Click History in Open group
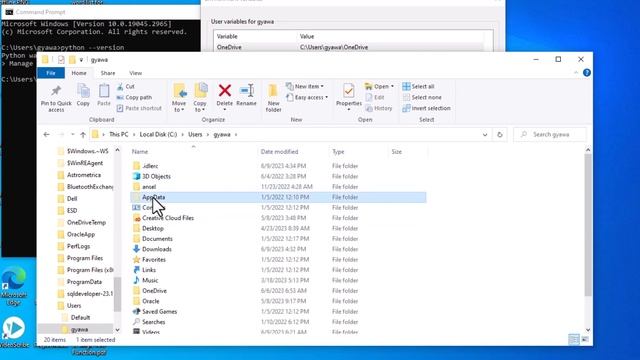 (x=379, y=108)
